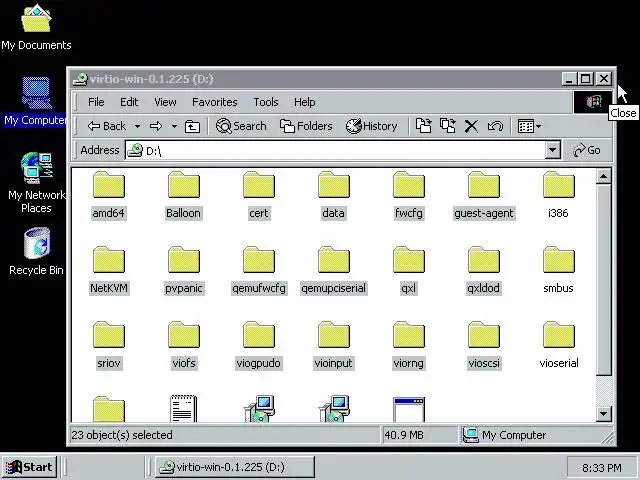Open the Back history dropdown arrow
Screen dimensions: 640x480
(x=138, y=127)
